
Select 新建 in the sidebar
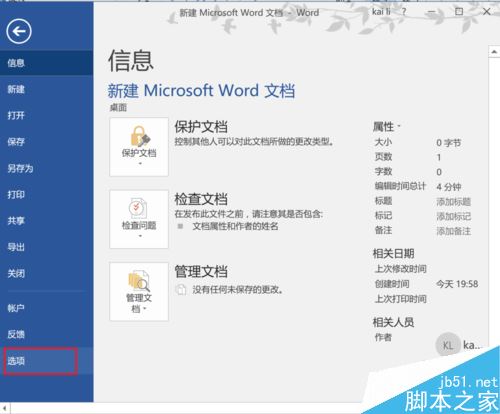(x=47, y=89)
